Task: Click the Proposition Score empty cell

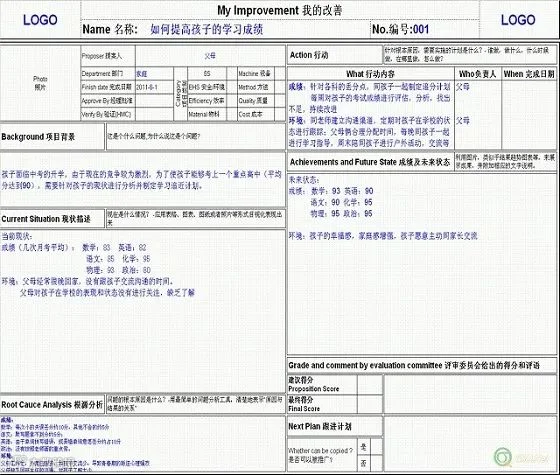Action: [370, 384]
